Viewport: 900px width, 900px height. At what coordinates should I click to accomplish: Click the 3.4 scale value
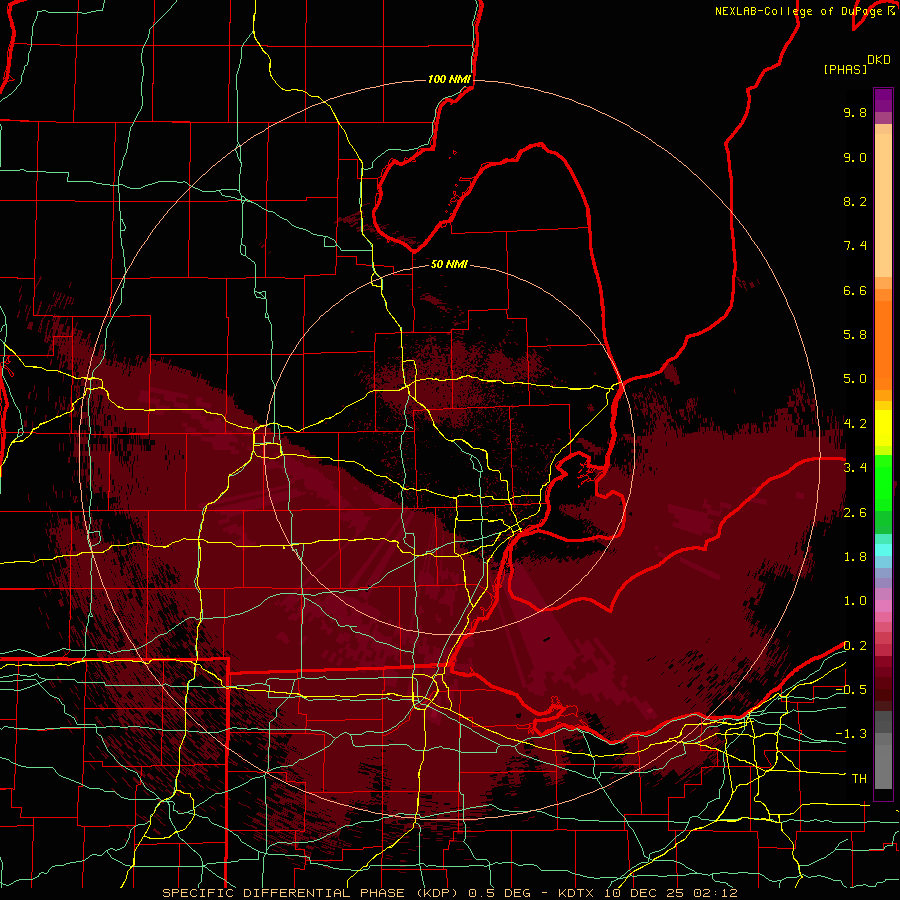pos(855,468)
